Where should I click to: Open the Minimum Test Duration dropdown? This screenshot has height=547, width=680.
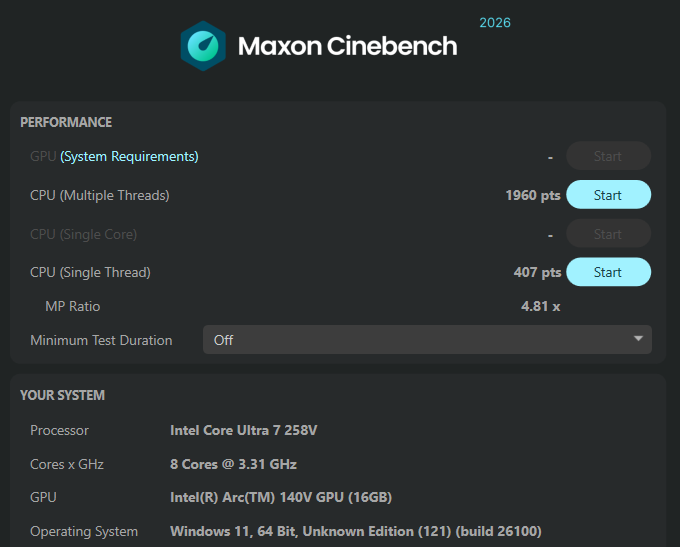coord(427,340)
